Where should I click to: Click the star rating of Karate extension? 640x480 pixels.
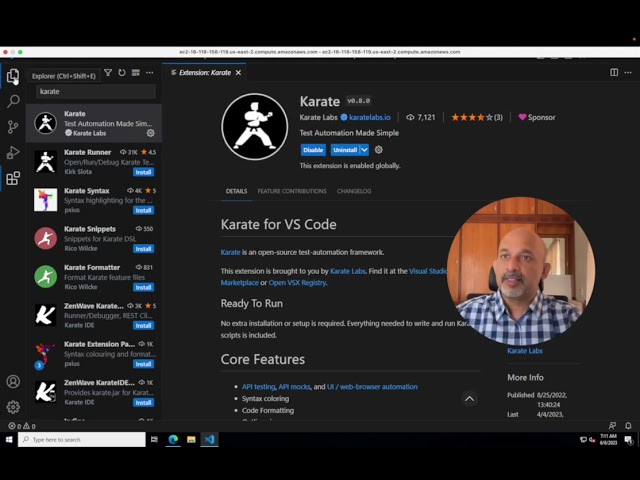[476, 118]
